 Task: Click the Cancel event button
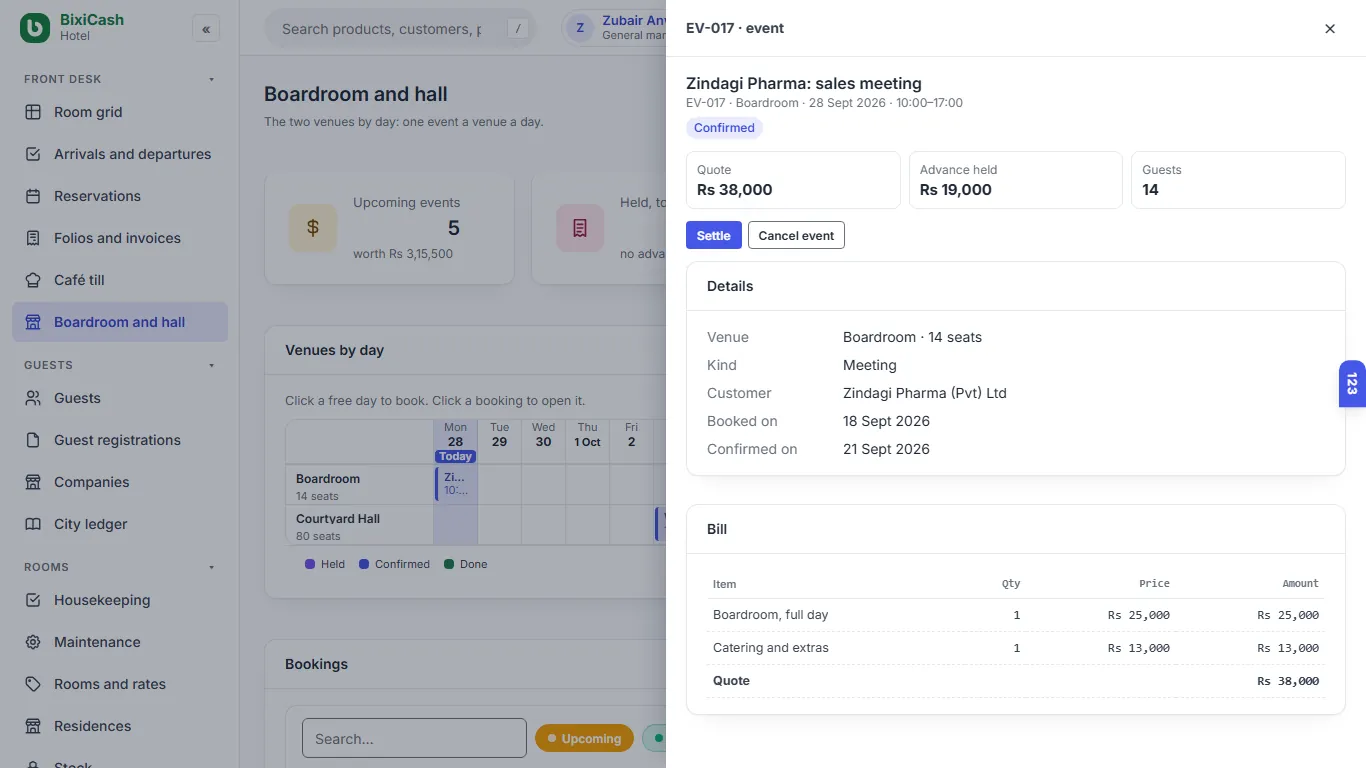click(796, 235)
